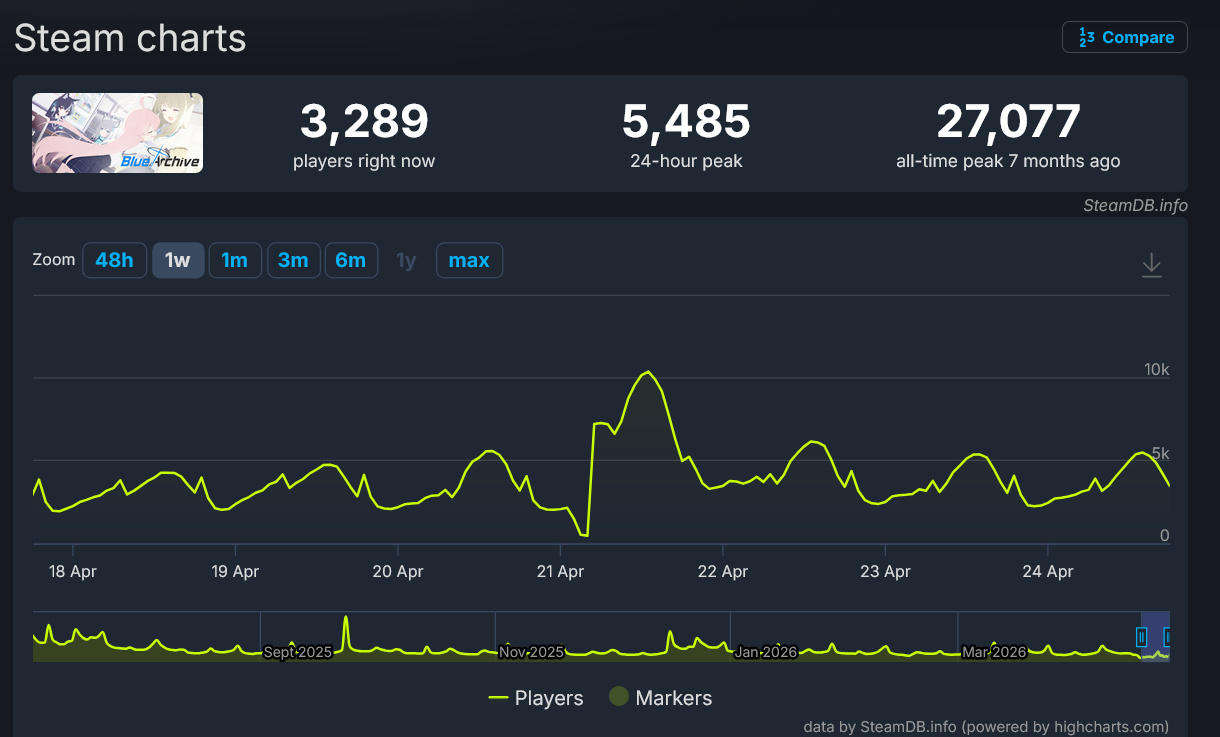Switch zoom to 1m
The image size is (1220, 737).
(235, 261)
